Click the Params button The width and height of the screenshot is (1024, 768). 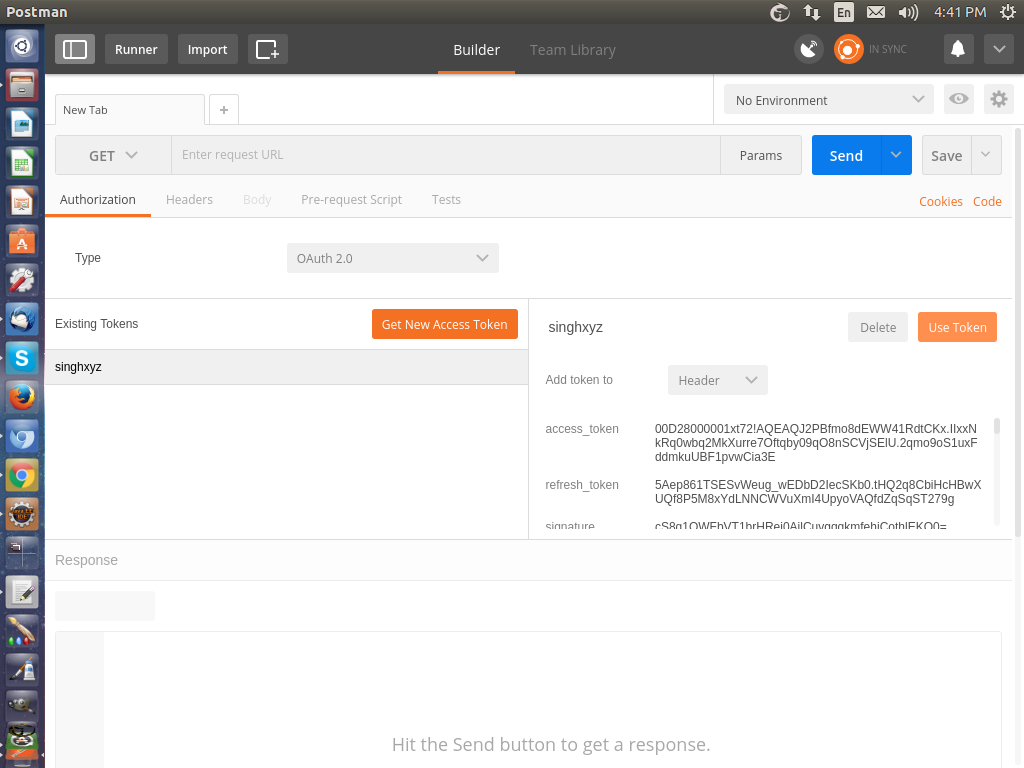761,155
